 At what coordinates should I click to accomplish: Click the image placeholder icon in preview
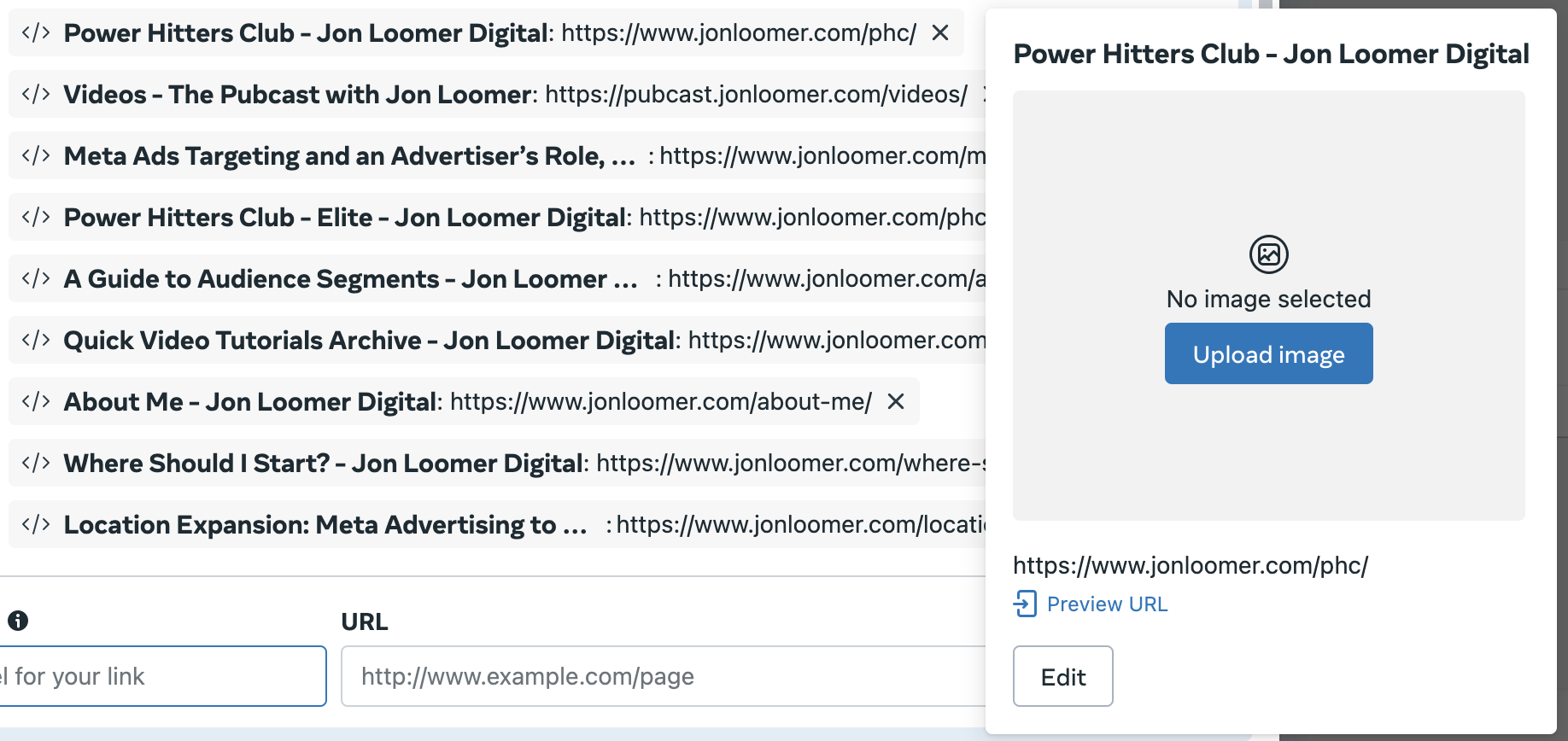(x=1269, y=254)
